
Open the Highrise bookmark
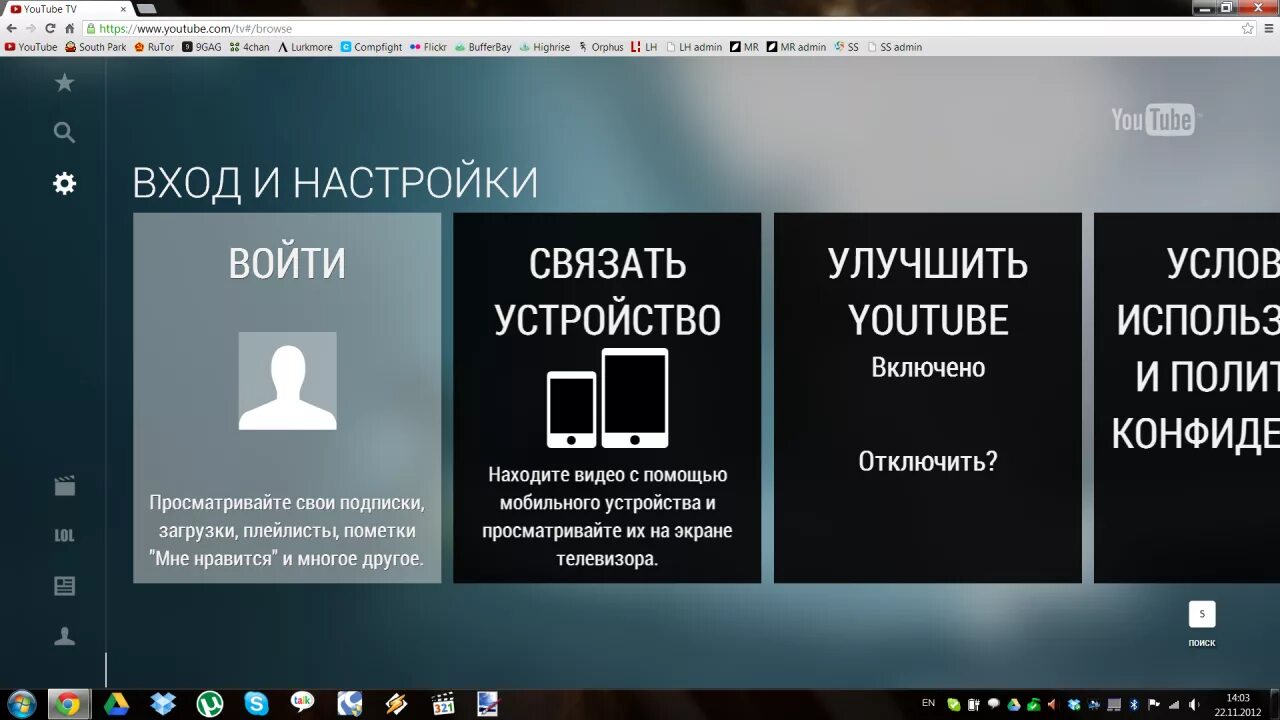click(545, 47)
